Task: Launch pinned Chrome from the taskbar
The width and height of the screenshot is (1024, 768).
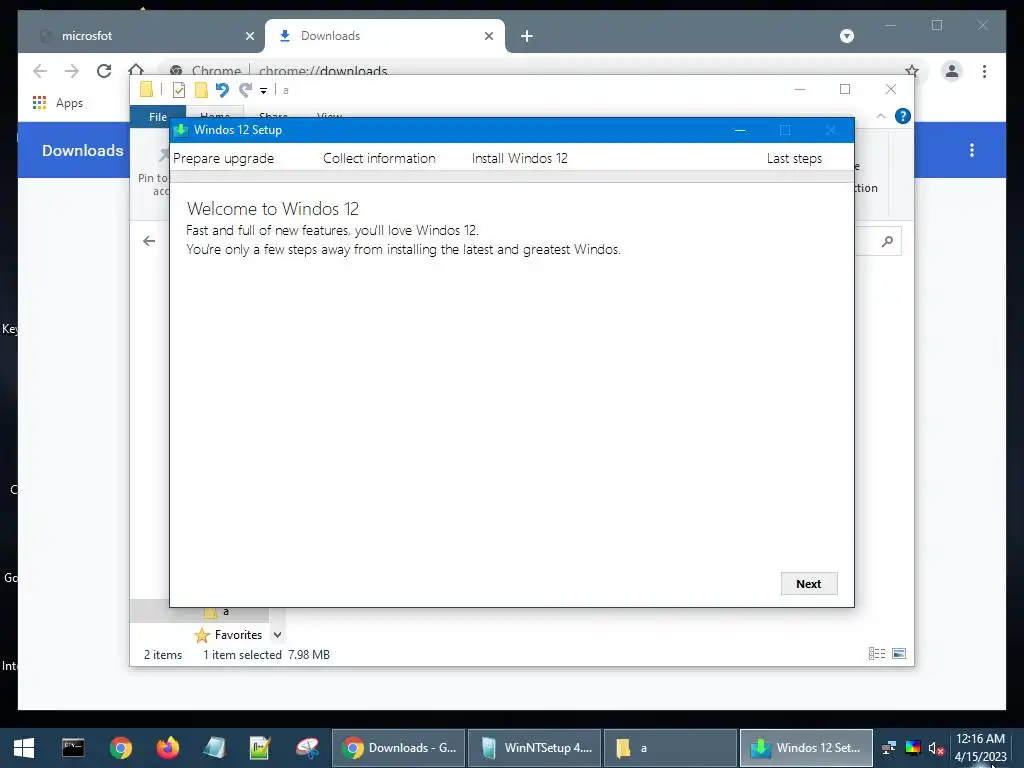Action: pyautogui.click(x=121, y=748)
